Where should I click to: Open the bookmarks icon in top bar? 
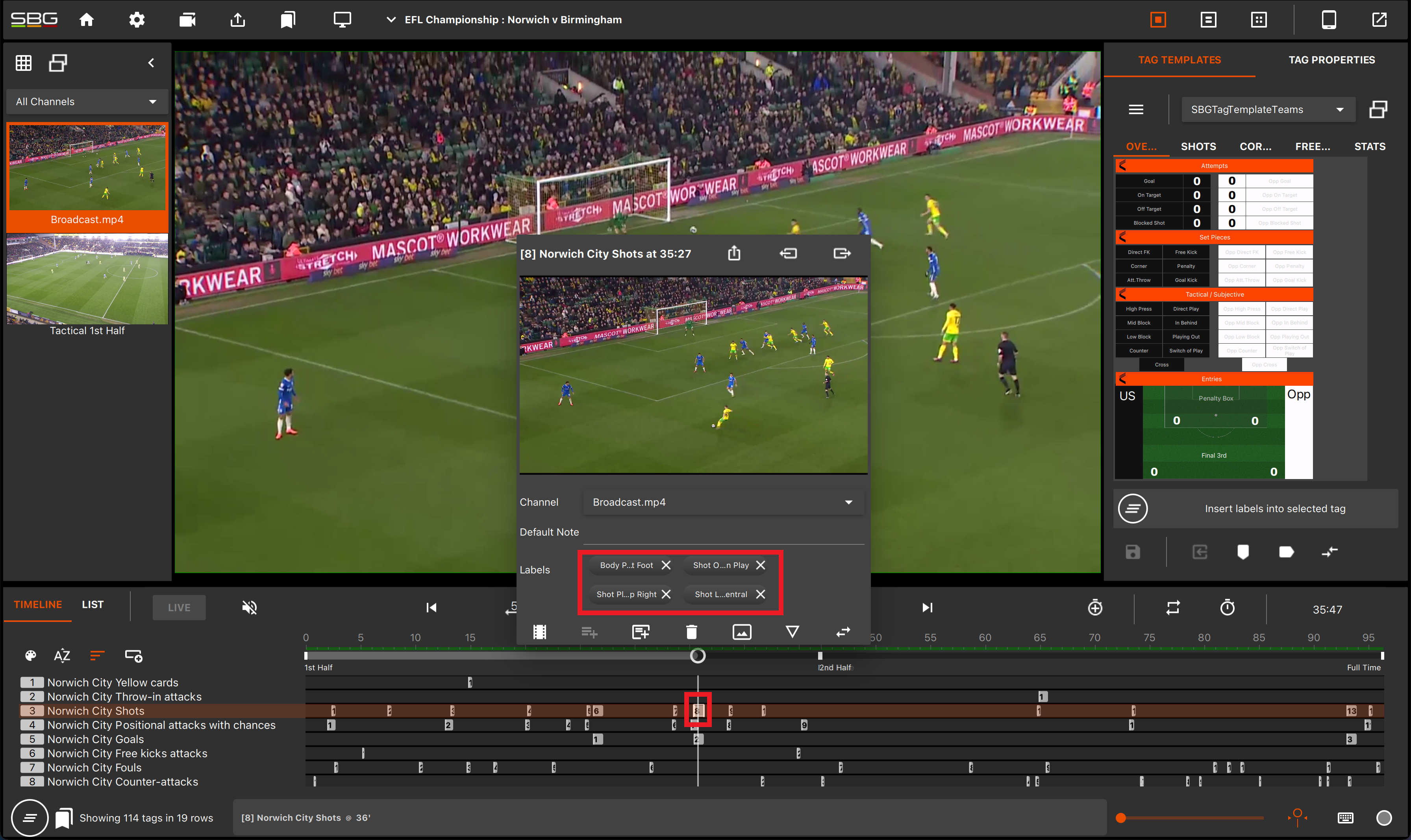287,20
